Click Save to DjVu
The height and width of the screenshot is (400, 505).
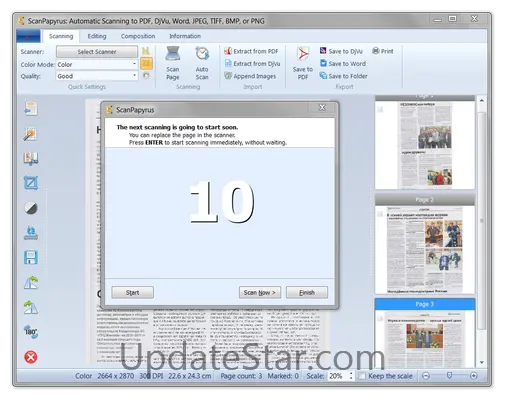point(341,51)
